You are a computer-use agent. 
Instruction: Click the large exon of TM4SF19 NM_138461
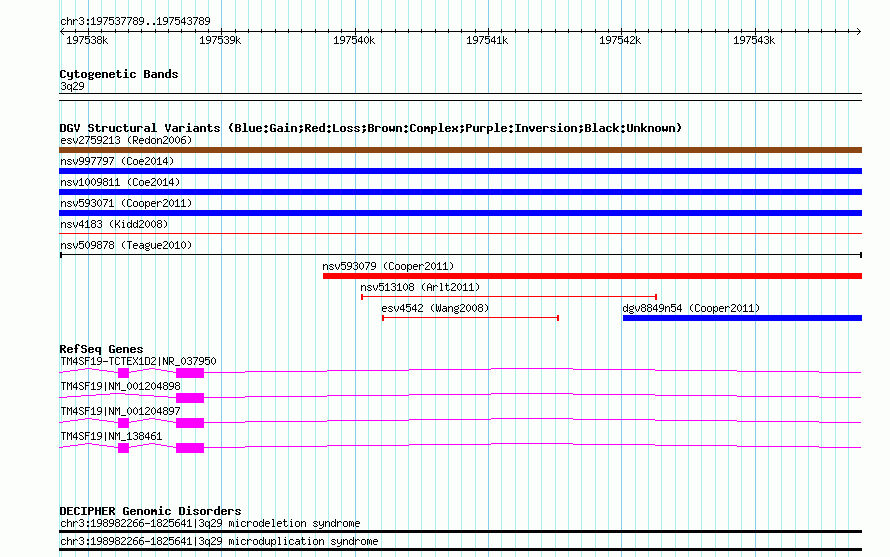pyautogui.click(x=190, y=448)
